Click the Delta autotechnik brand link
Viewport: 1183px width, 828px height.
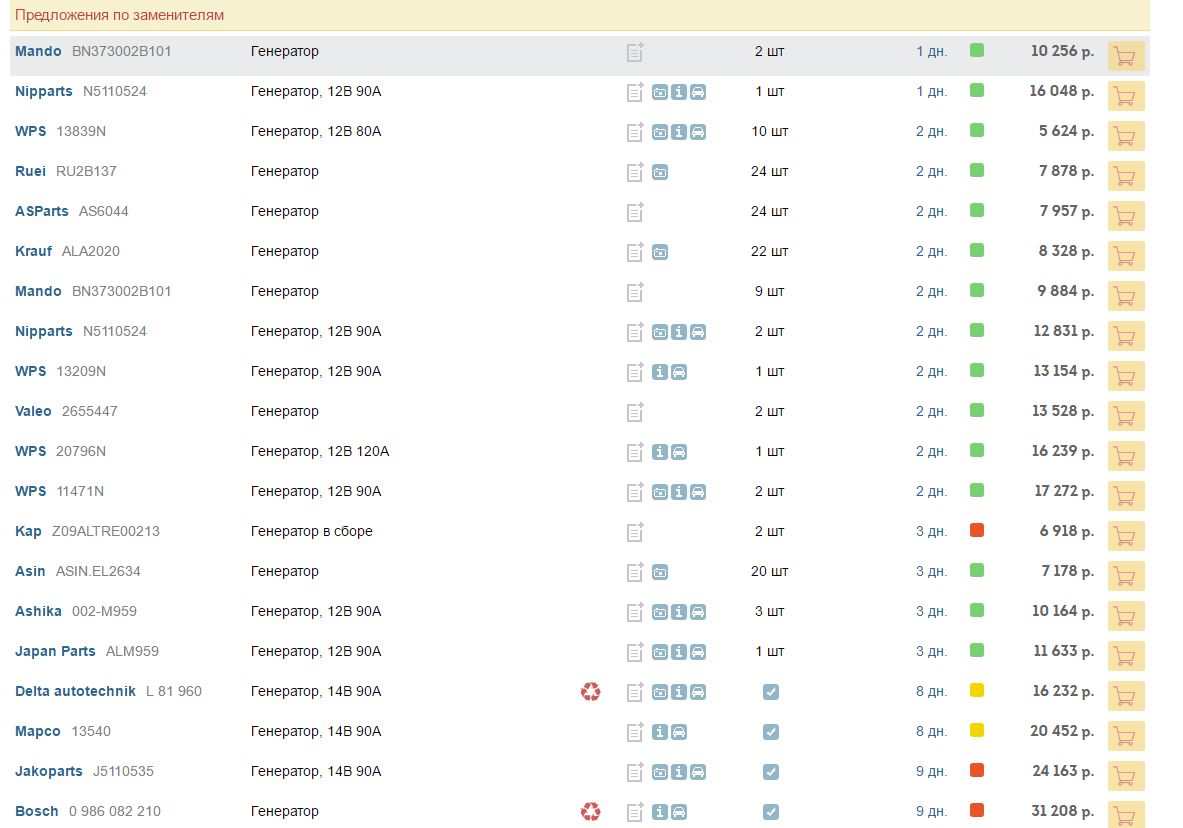pos(75,691)
